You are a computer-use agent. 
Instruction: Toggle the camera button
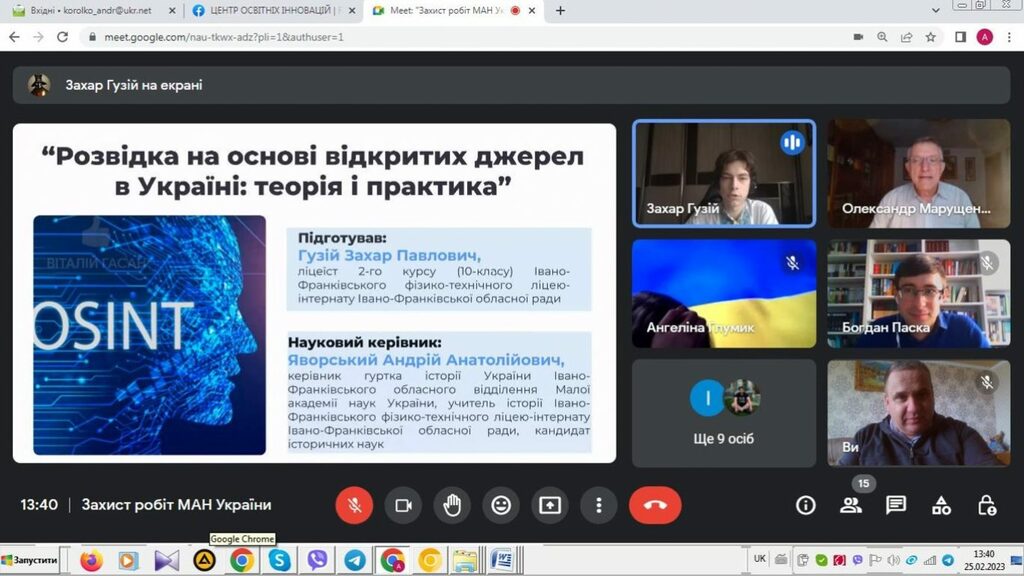(403, 505)
